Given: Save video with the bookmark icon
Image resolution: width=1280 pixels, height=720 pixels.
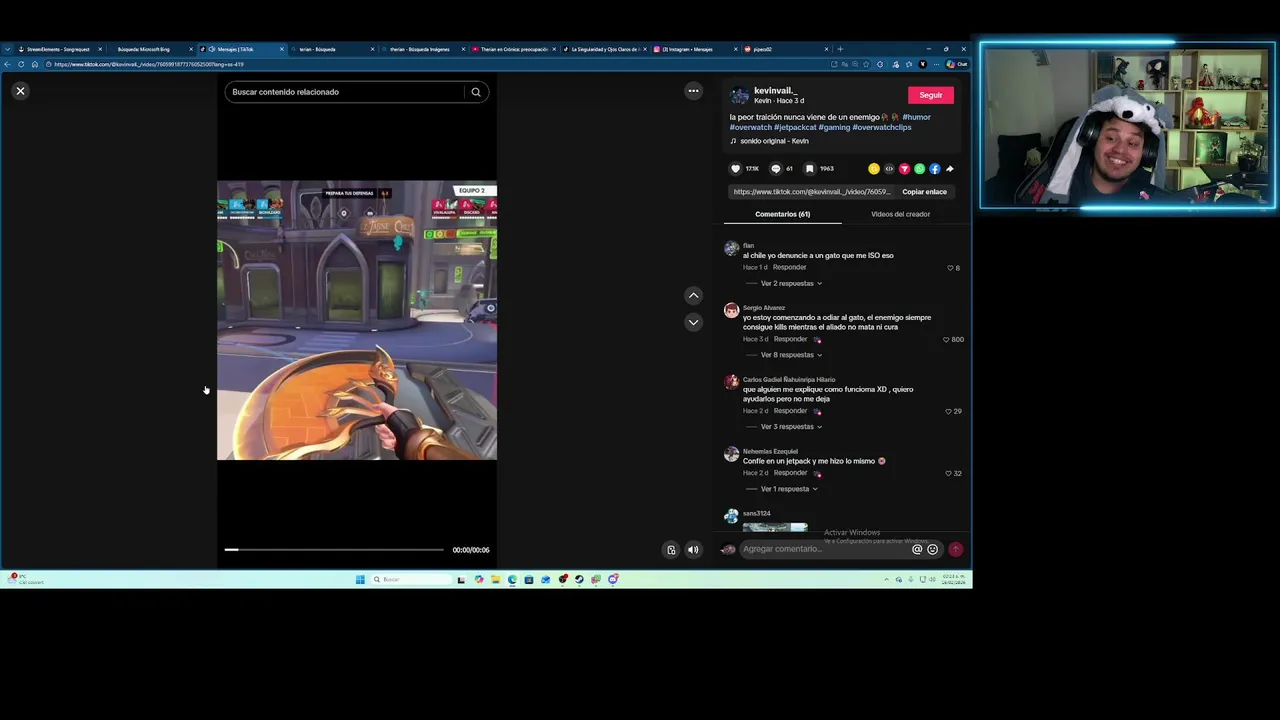Looking at the screenshot, I should (809, 169).
